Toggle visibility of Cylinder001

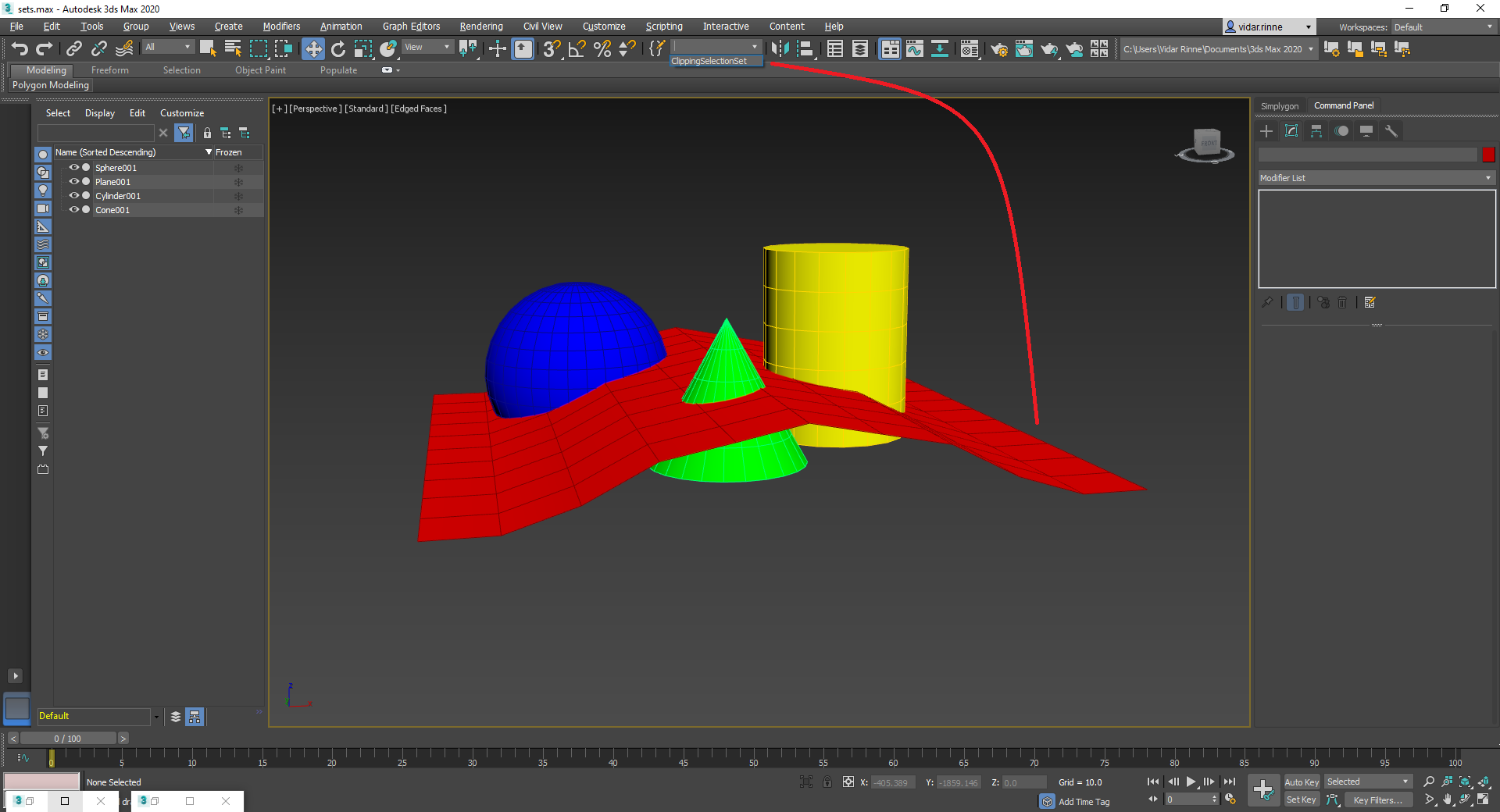click(x=74, y=196)
